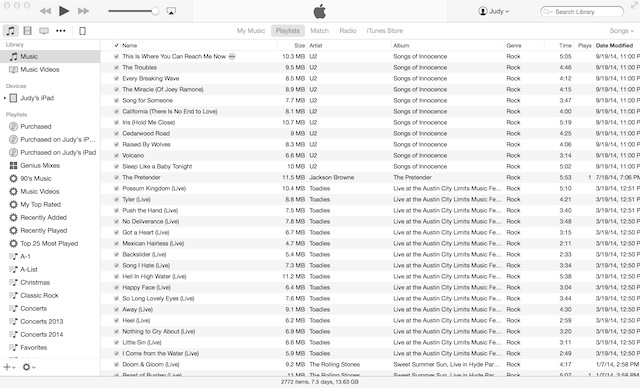Uncheck Backslider (Live) checkbox
The height and width of the screenshot is (388, 640).
click(116, 255)
